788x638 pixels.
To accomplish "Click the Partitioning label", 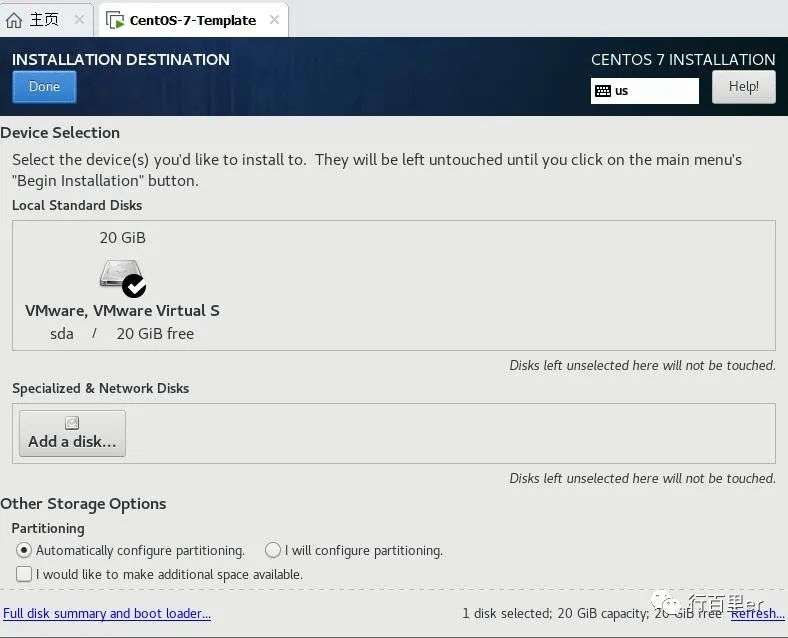I will 48,528.
